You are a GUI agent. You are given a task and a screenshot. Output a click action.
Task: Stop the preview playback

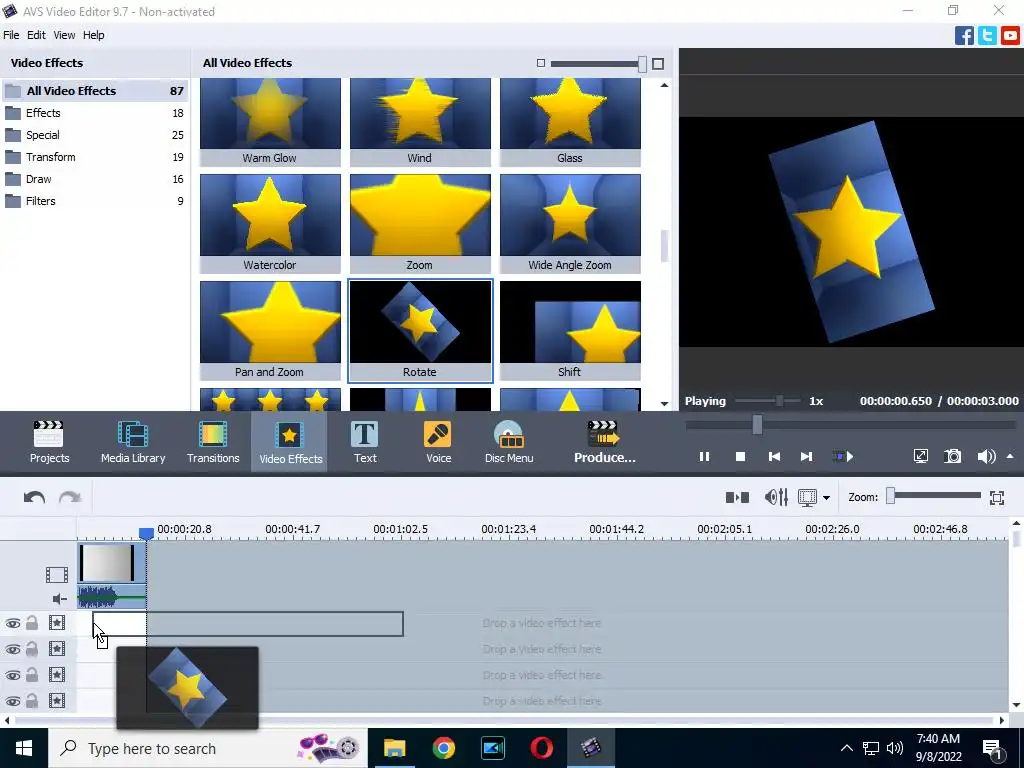[740, 456]
